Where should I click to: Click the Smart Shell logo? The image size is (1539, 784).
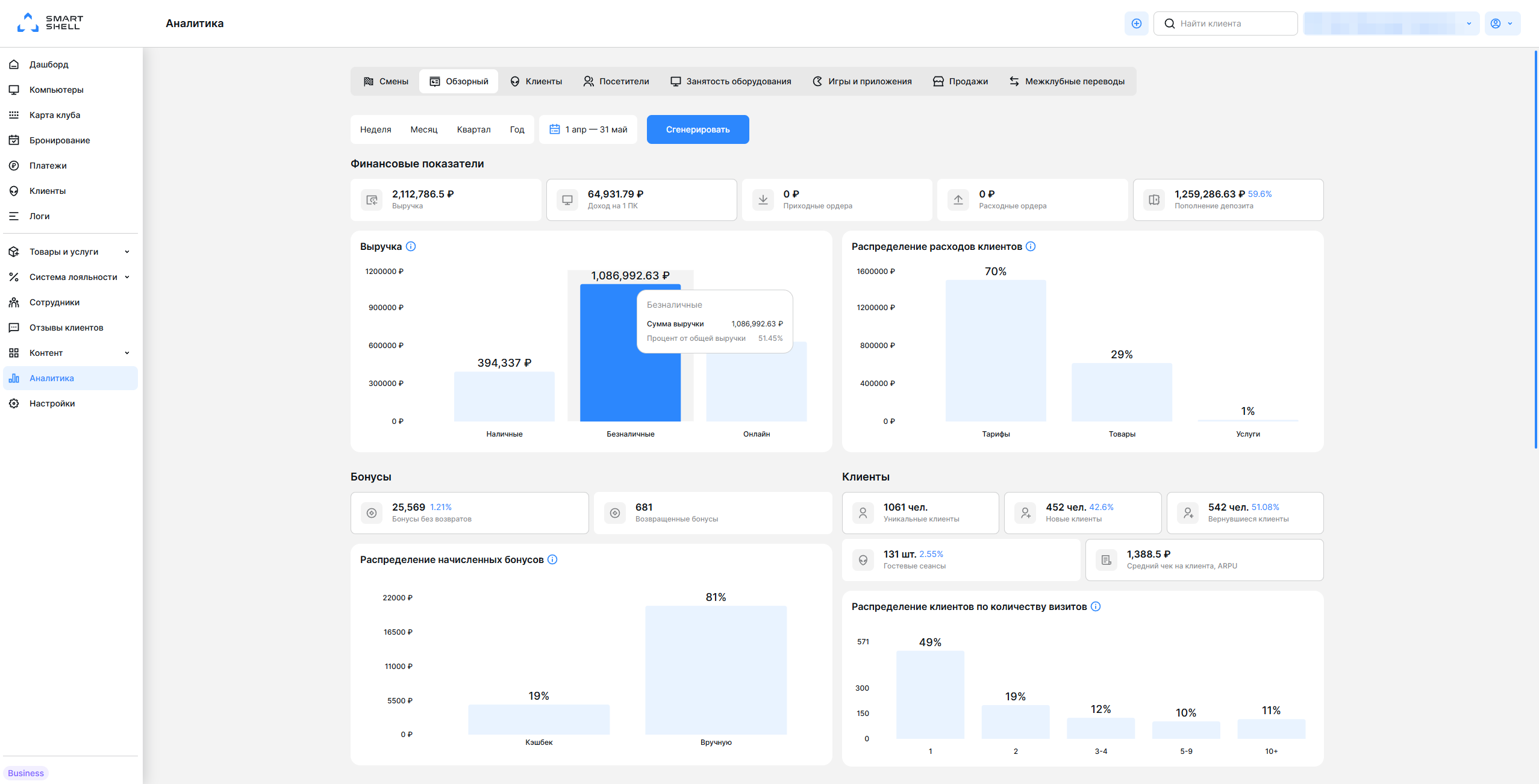click(x=50, y=23)
